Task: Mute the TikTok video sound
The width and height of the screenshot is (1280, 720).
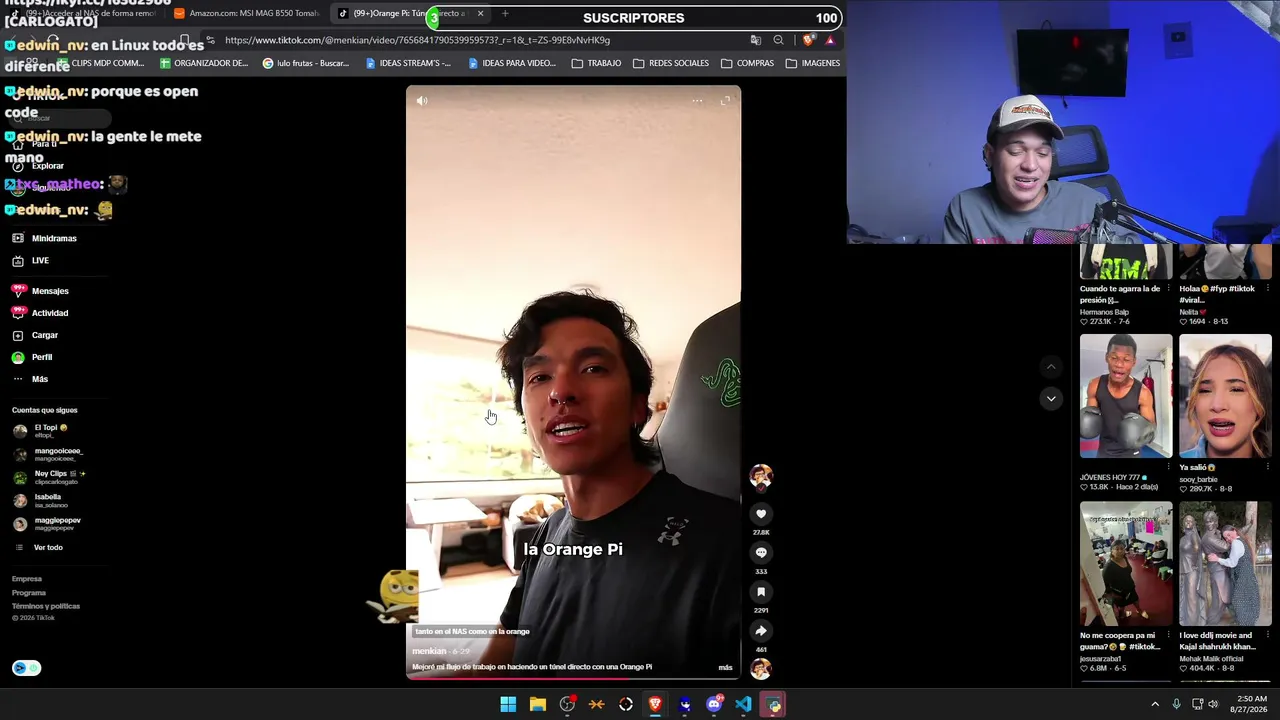Action: 422,101
